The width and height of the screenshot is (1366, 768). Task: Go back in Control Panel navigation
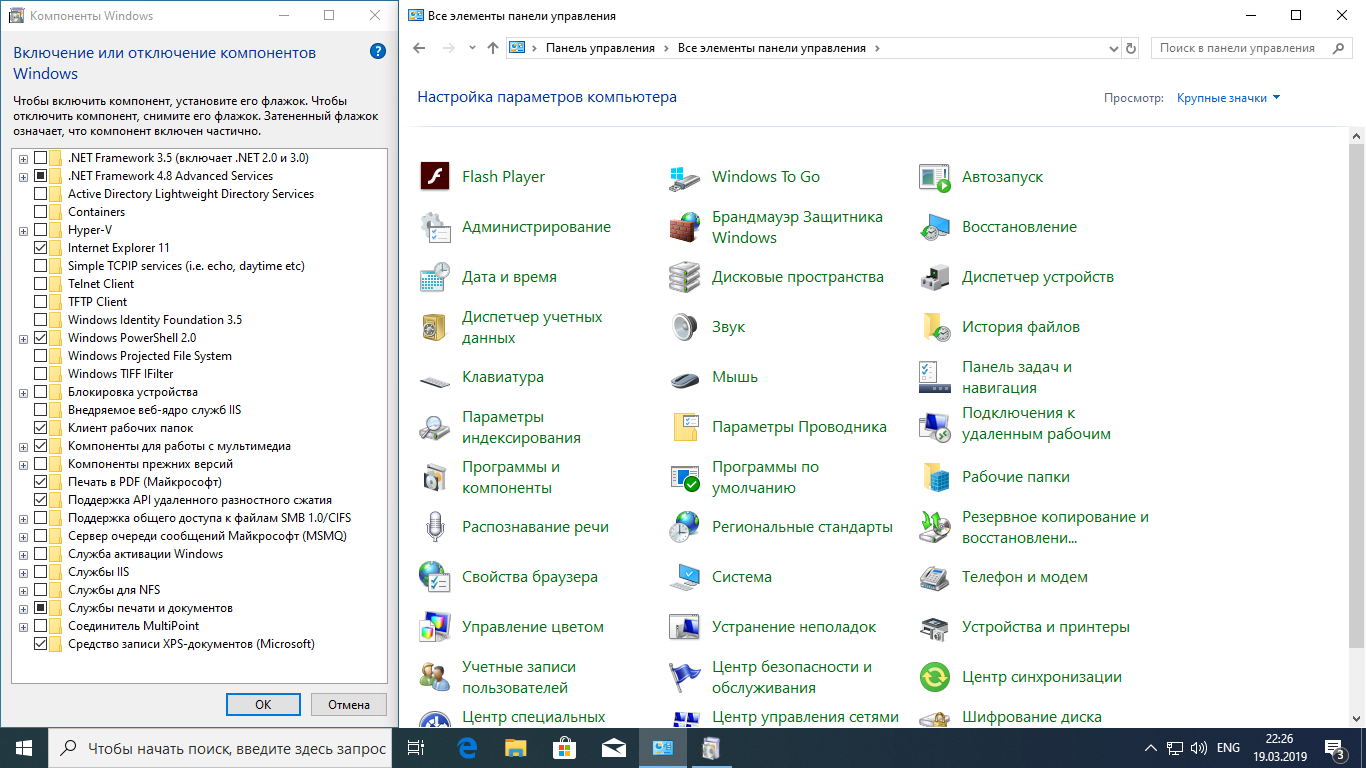tap(419, 48)
